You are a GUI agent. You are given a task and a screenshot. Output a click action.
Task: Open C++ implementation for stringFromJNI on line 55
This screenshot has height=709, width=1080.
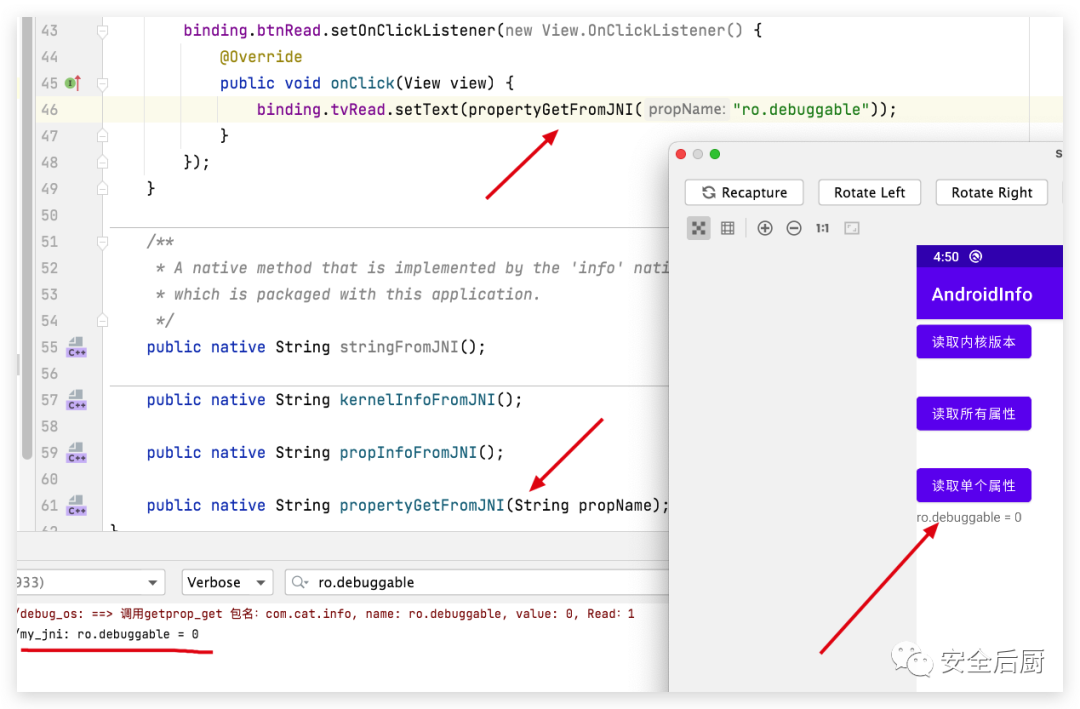click(x=76, y=348)
